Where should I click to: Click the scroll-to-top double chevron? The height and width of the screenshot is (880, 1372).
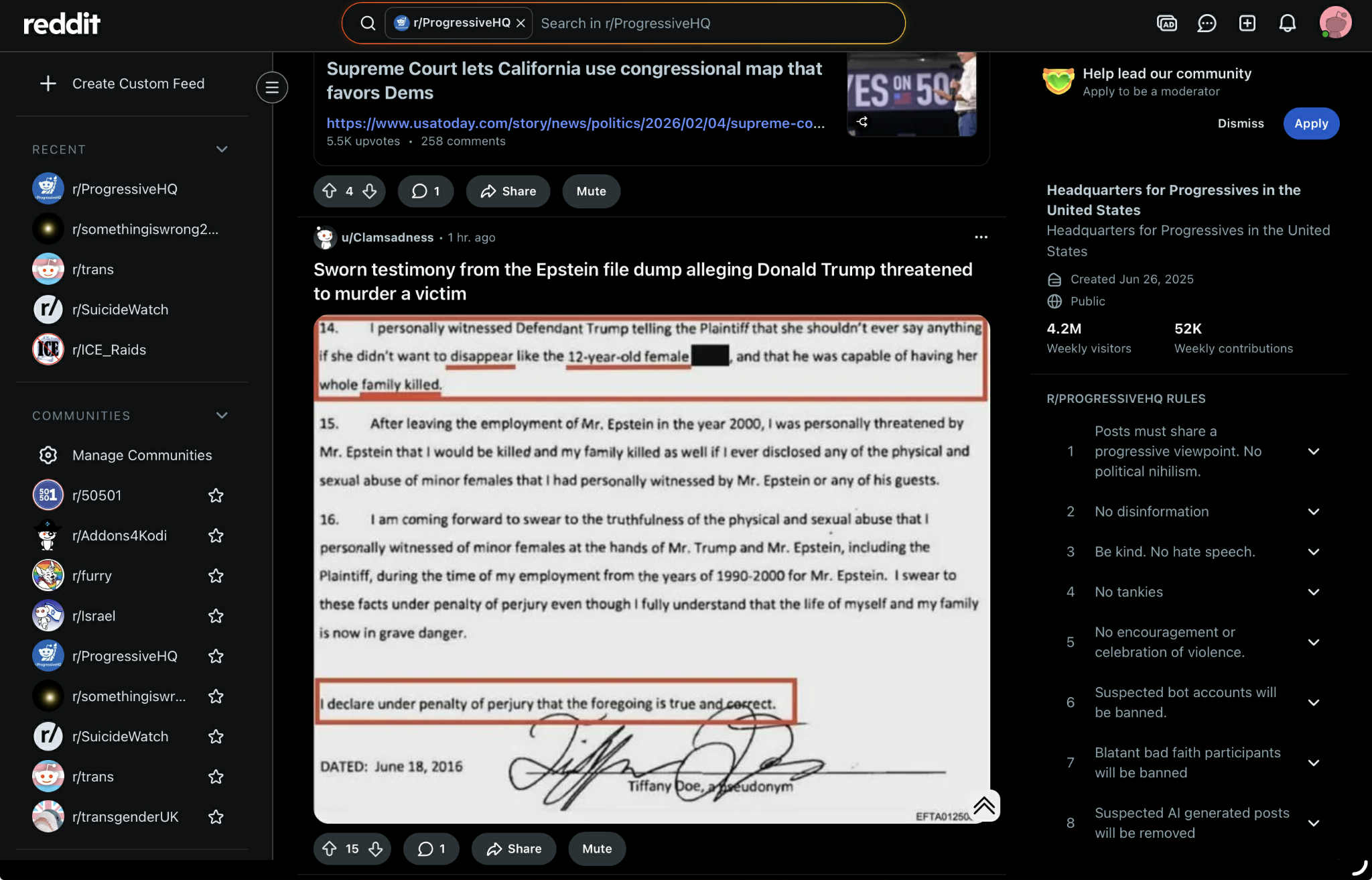tap(983, 805)
